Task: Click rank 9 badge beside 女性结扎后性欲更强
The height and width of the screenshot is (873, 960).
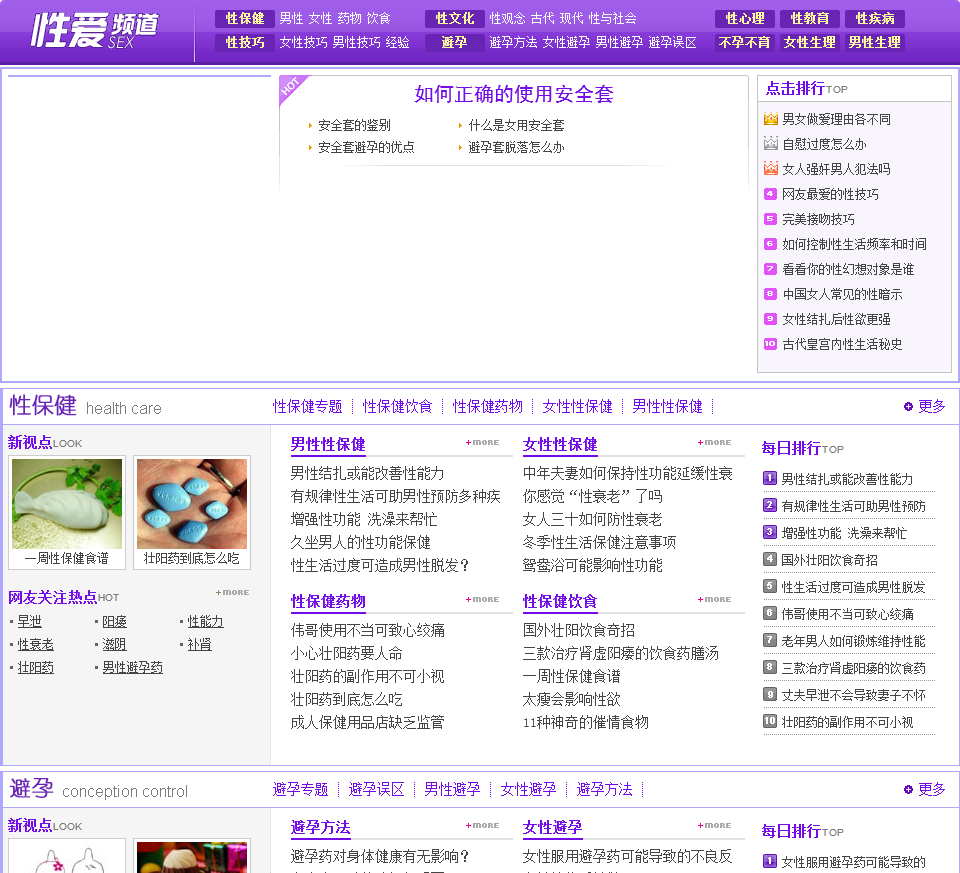Action: [770, 319]
